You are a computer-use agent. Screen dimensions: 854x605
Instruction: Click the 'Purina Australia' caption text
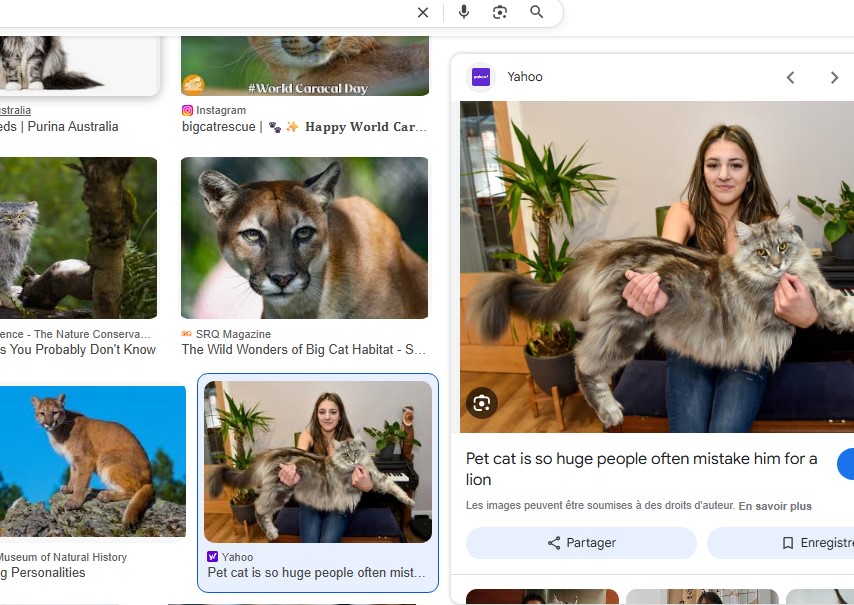(72, 127)
